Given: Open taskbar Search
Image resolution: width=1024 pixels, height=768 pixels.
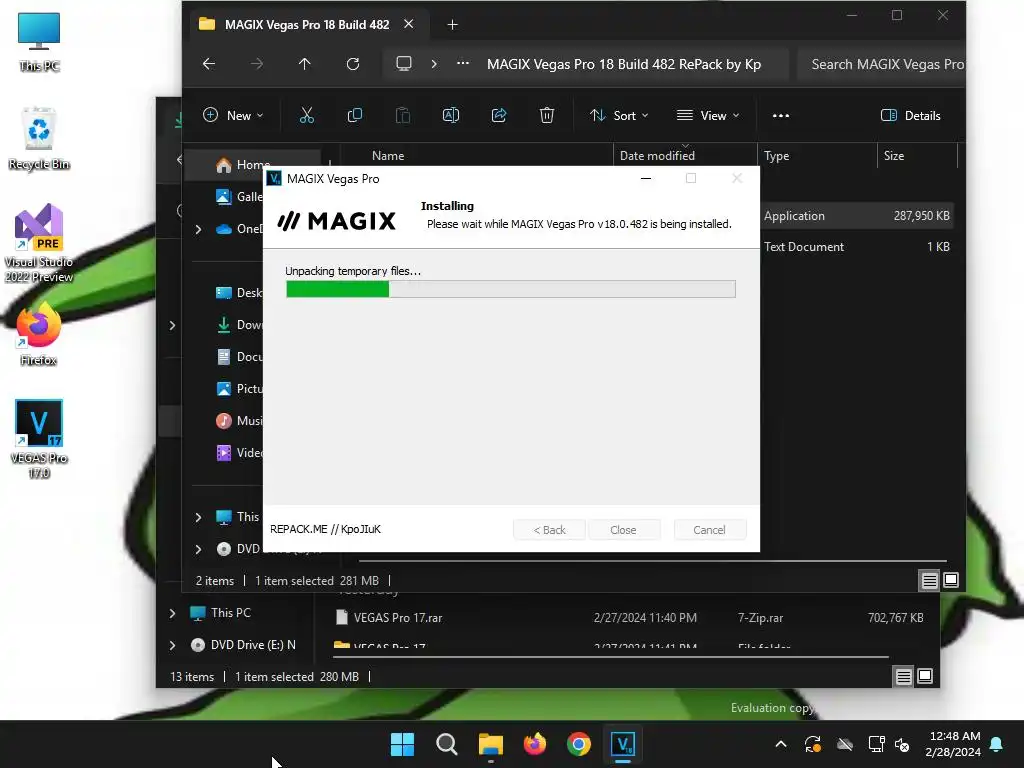Looking at the screenshot, I should 447,744.
